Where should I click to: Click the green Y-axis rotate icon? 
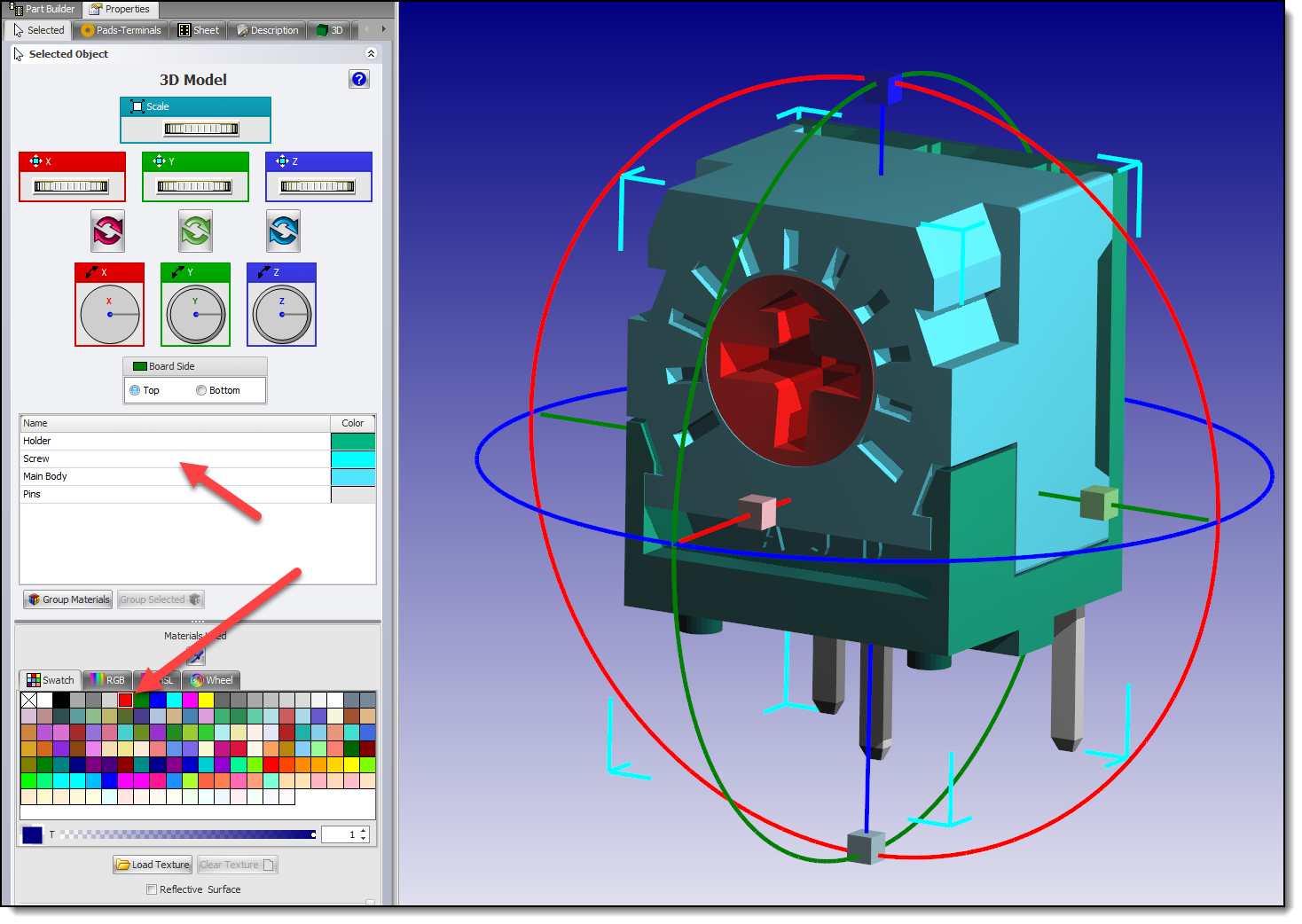click(x=196, y=231)
